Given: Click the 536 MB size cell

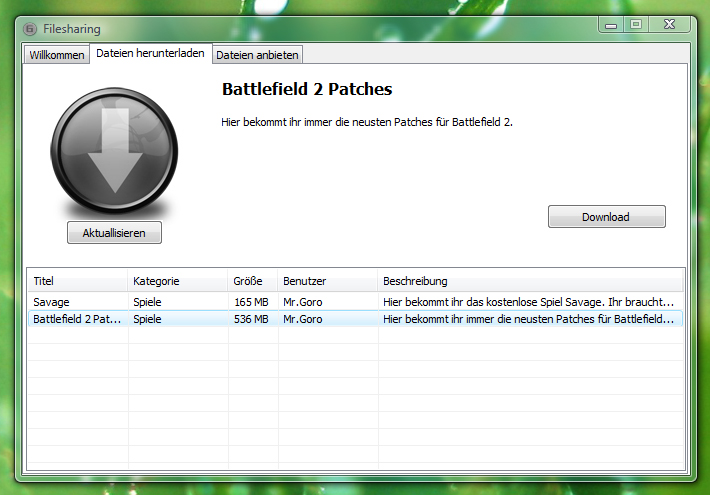Looking at the screenshot, I should click(x=251, y=319).
